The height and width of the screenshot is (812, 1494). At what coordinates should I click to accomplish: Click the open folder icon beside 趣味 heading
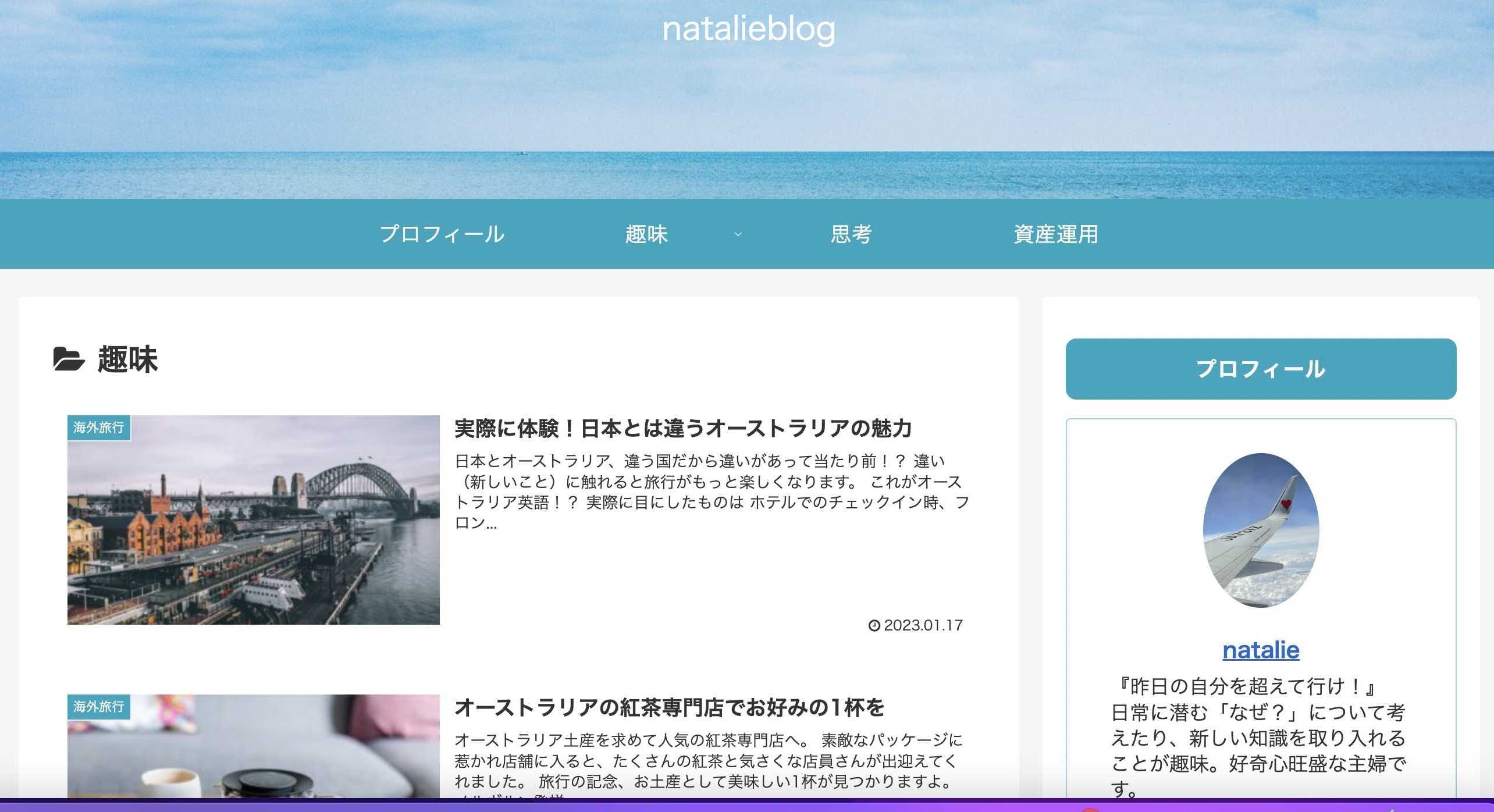[69, 359]
